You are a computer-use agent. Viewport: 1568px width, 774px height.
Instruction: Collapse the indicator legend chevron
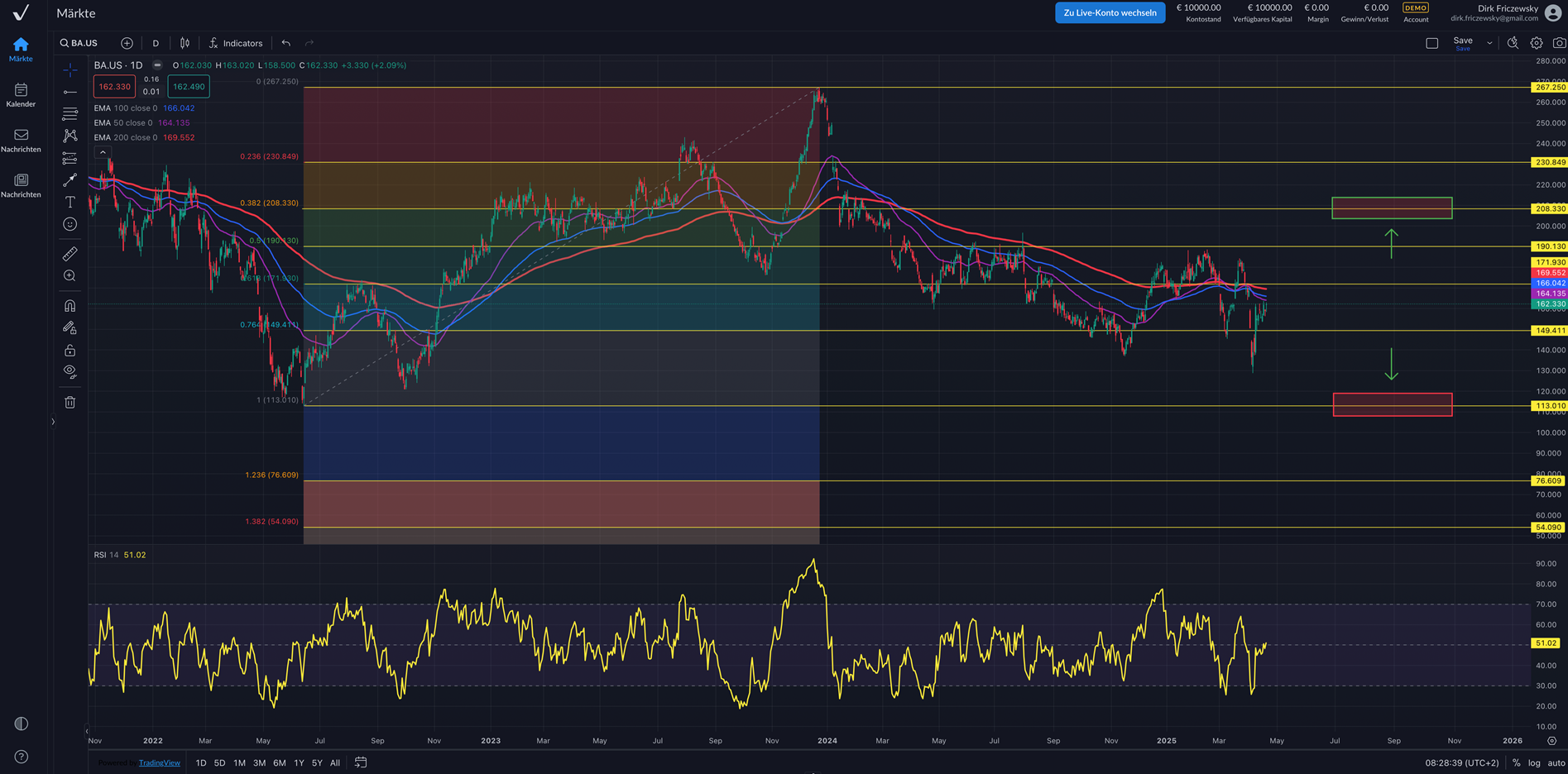point(103,152)
